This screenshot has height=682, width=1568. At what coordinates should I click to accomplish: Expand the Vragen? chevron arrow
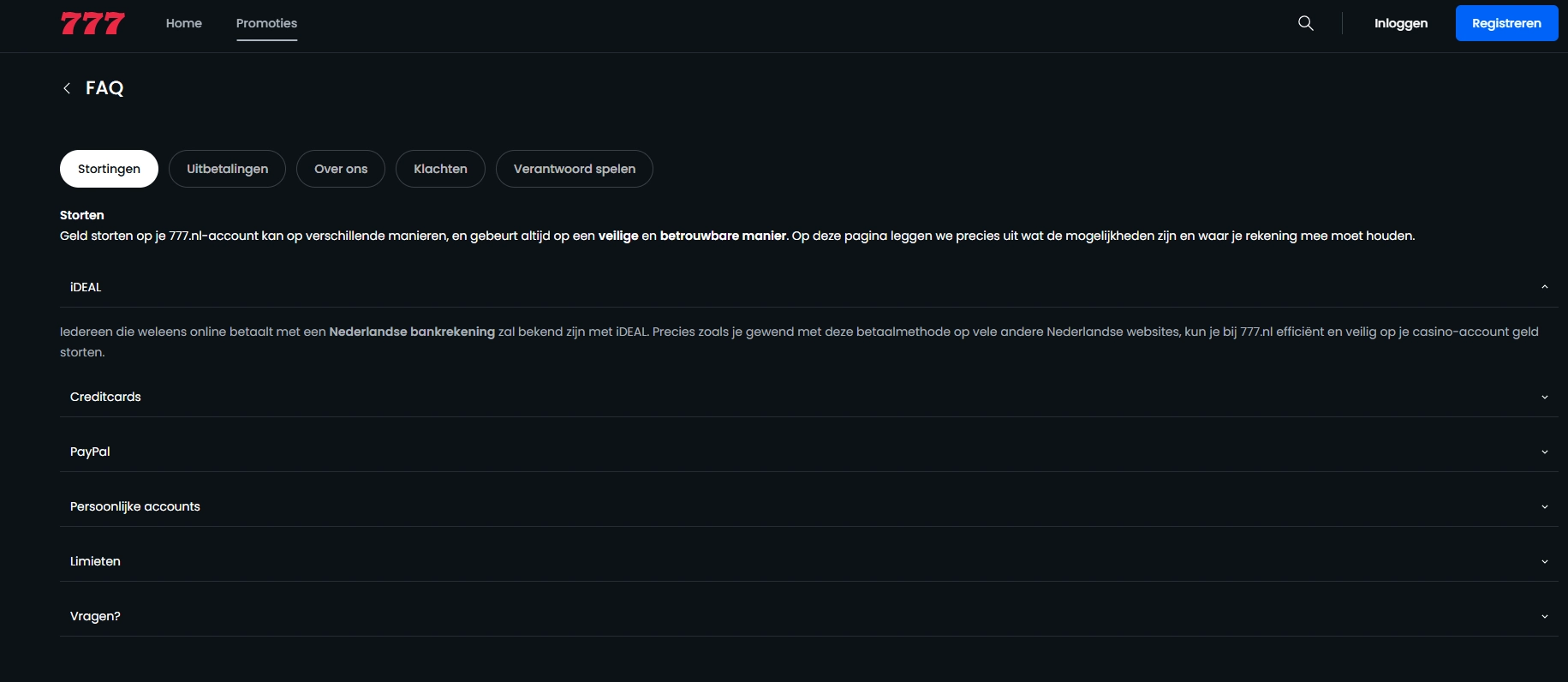(1545, 616)
